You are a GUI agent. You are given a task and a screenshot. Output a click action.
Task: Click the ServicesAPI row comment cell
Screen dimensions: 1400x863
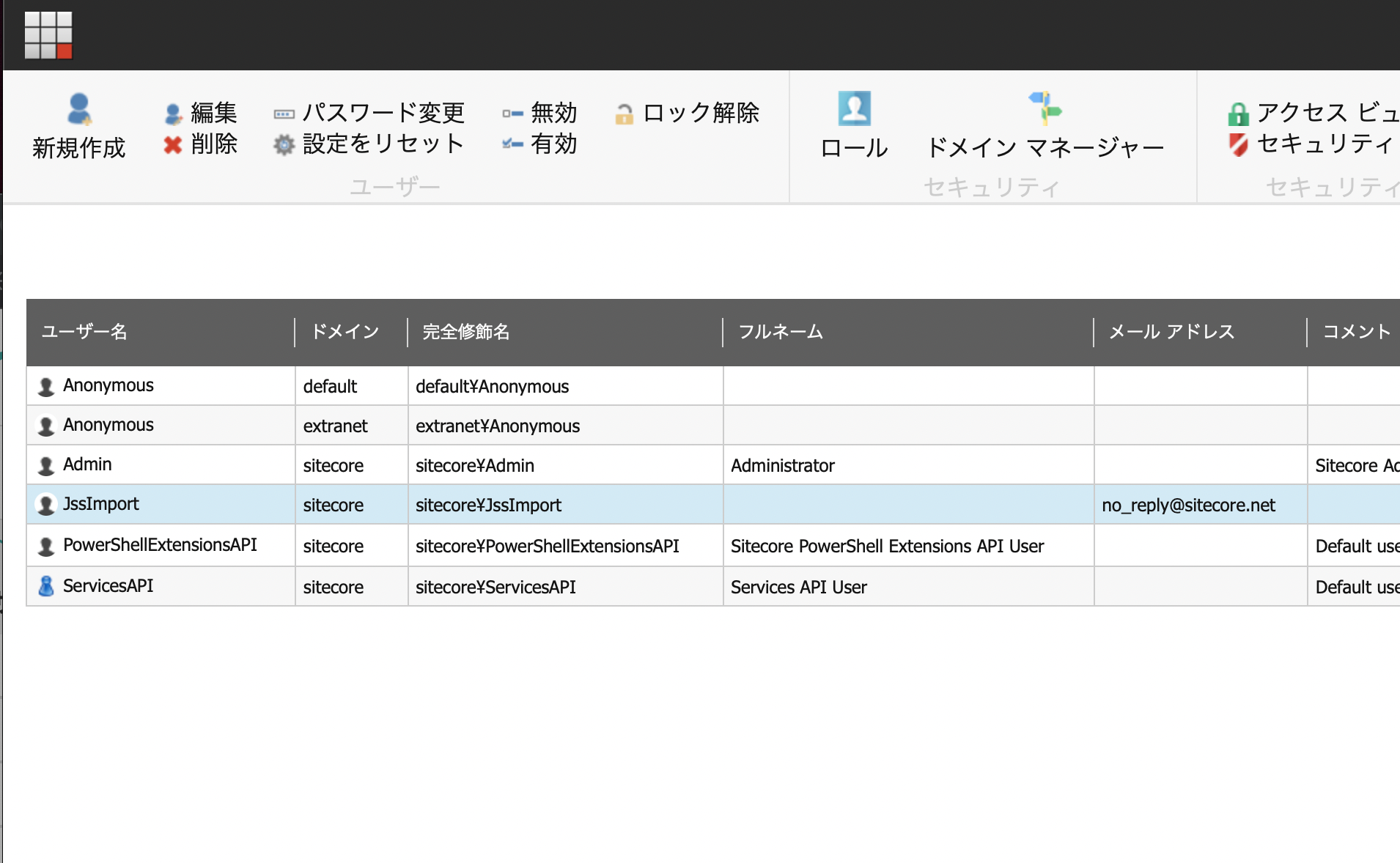pyautogui.click(x=1354, y=587)
